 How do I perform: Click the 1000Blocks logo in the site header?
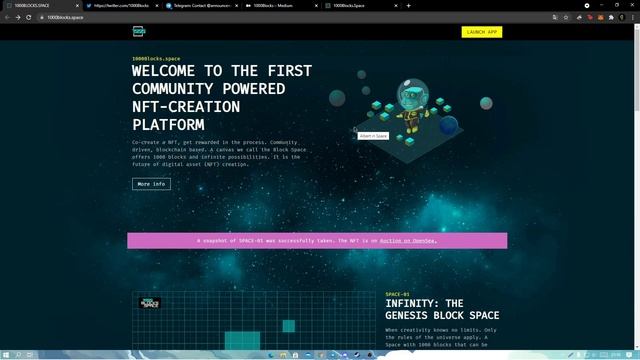pos(139,31)
